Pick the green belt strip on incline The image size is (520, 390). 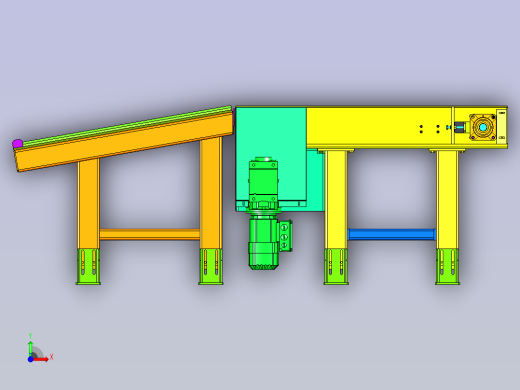pos(127,126)
